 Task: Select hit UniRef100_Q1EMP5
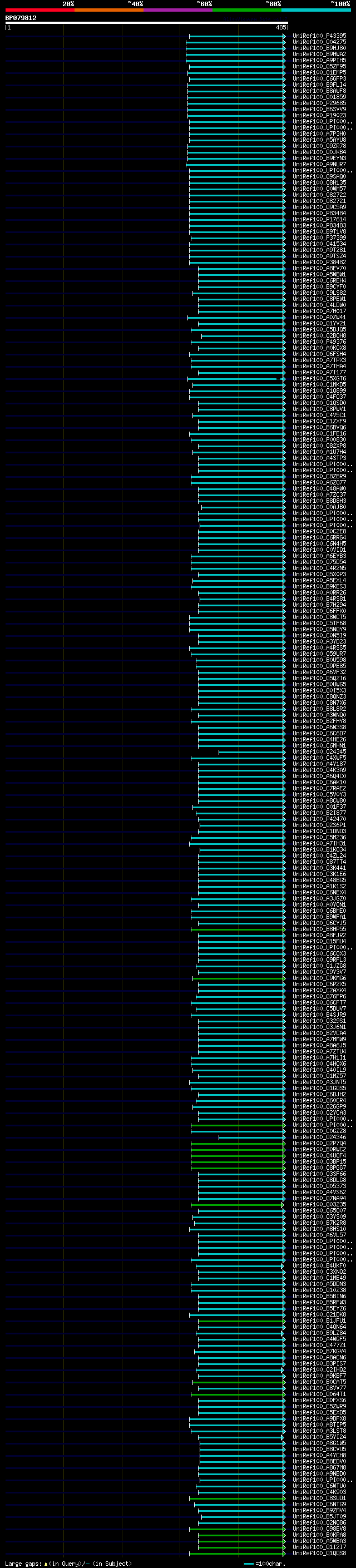(x=319, y=72)
